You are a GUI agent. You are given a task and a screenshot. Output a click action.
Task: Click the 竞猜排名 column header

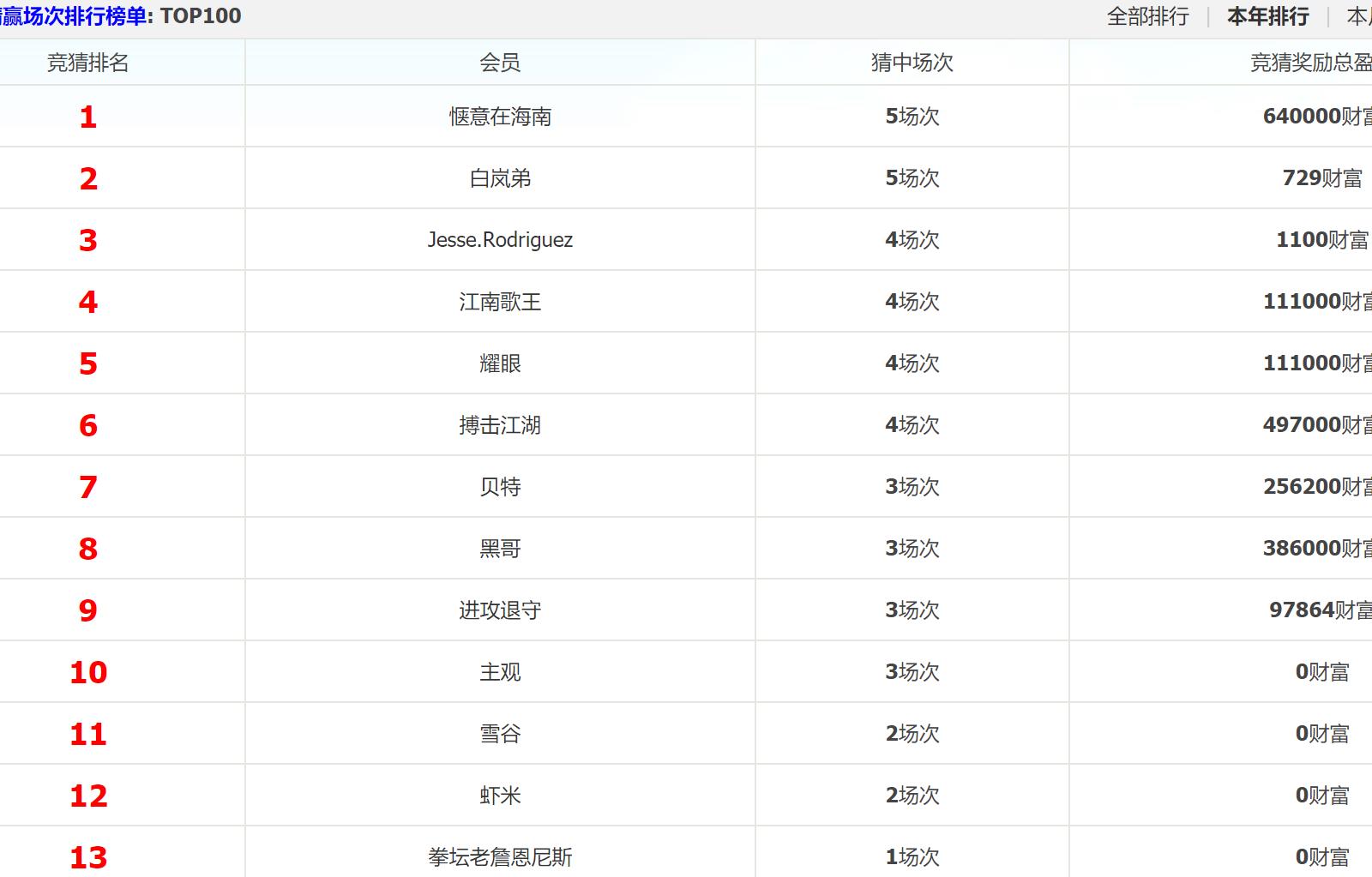point(87,63)
